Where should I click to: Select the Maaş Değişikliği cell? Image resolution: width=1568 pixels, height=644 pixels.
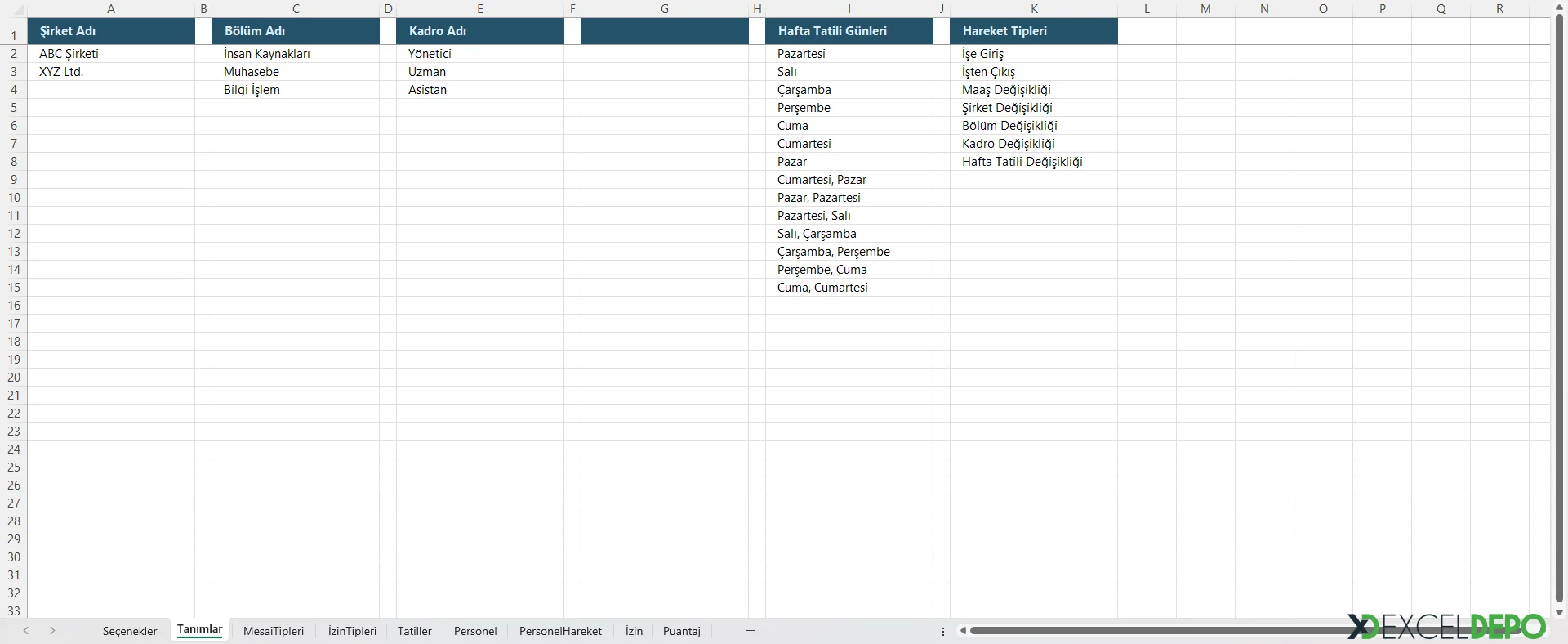coord(1033,90)
